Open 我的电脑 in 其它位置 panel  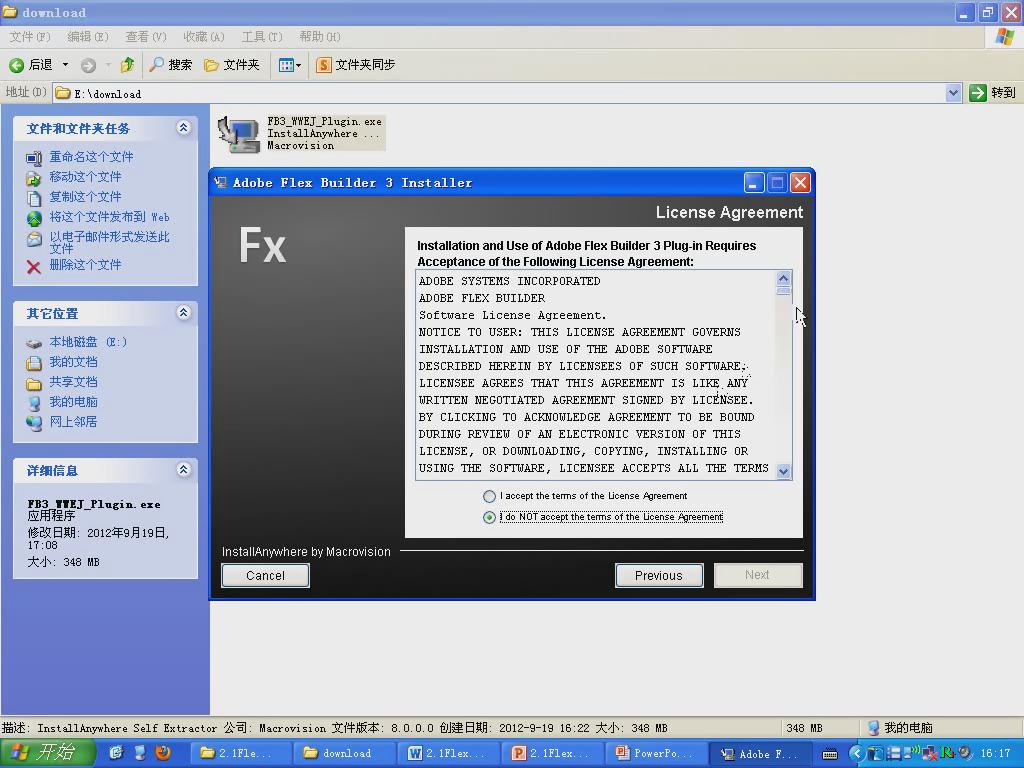coord(74,402)
